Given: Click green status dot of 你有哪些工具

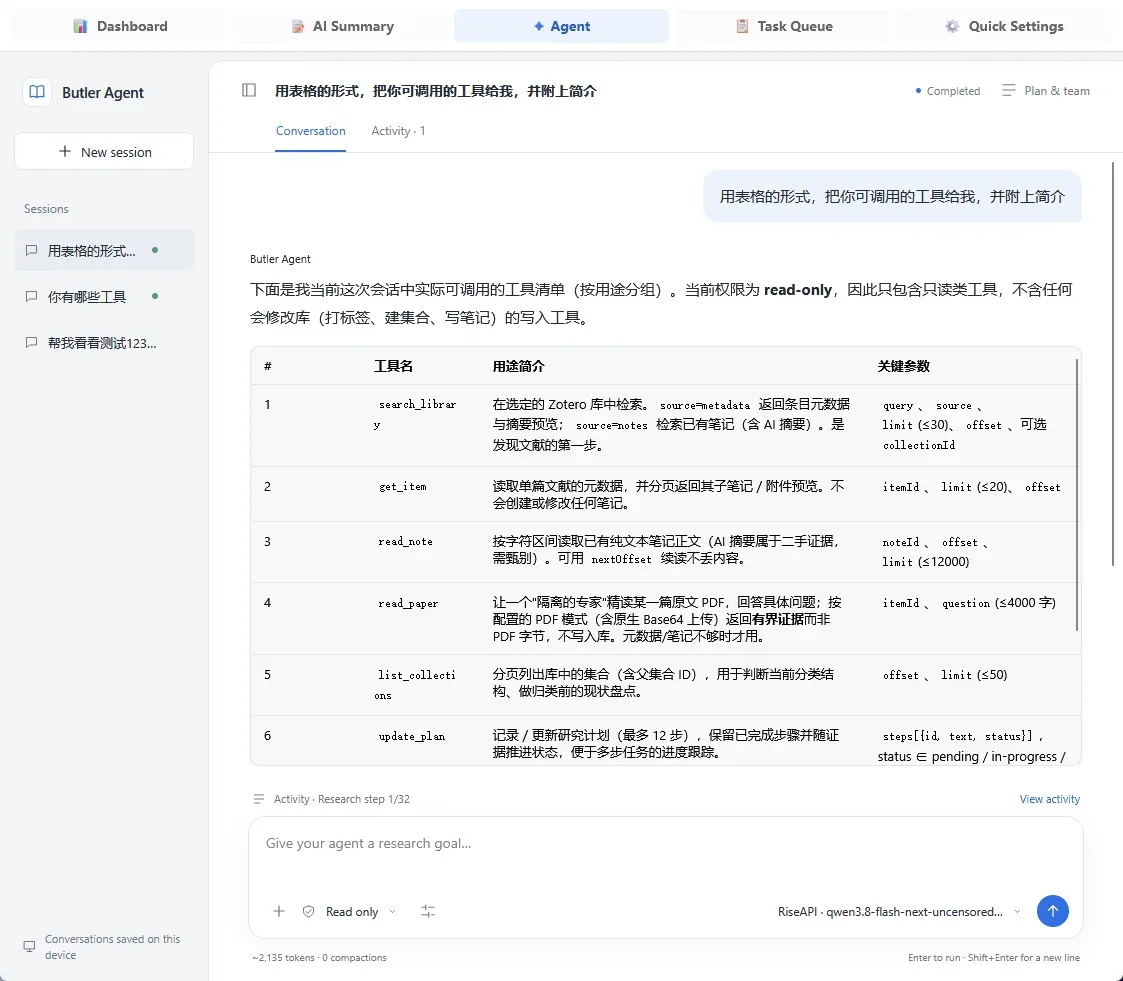Looking at the screenshot, I should (155, 296).
